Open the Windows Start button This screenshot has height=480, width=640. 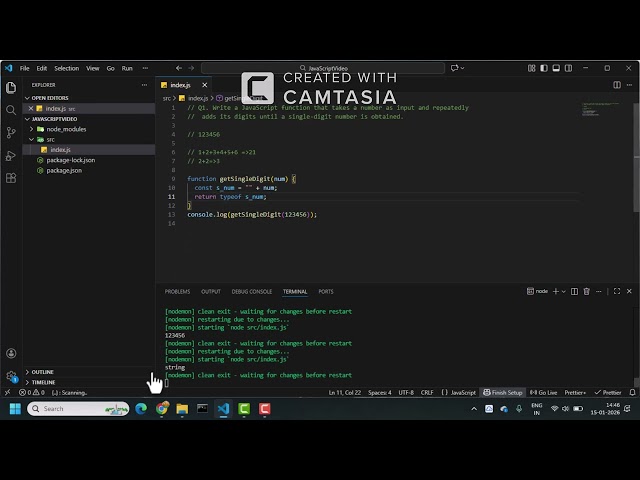(15, 409)
